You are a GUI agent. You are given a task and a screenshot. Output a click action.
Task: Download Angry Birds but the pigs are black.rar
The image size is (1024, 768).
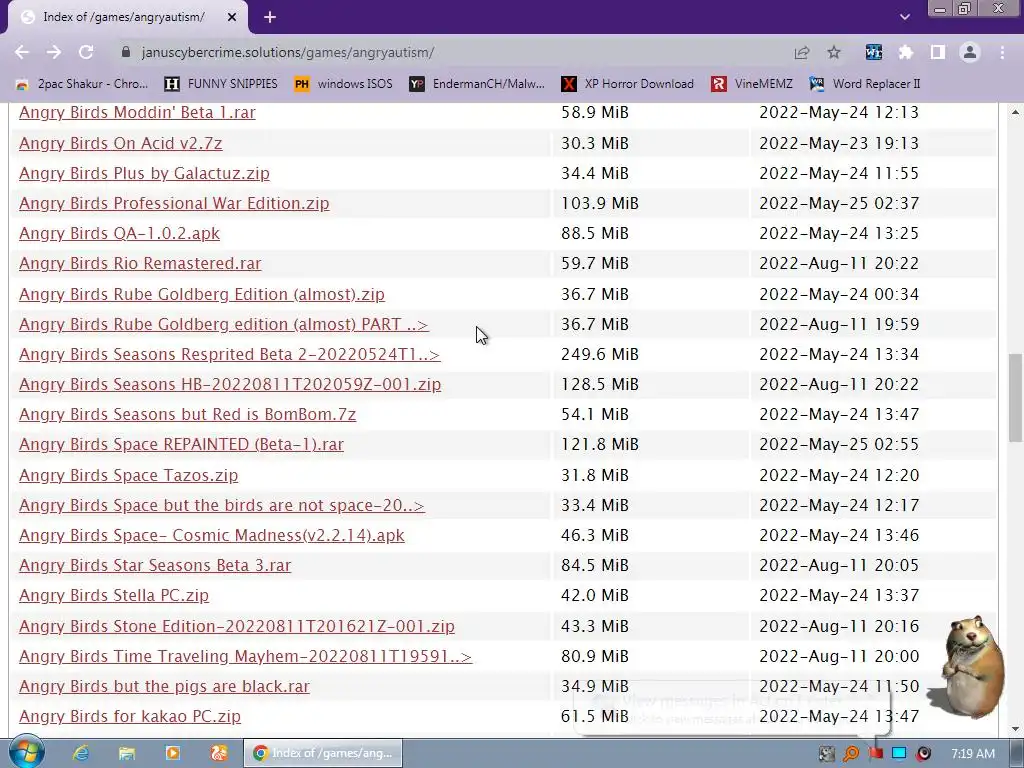165,686
